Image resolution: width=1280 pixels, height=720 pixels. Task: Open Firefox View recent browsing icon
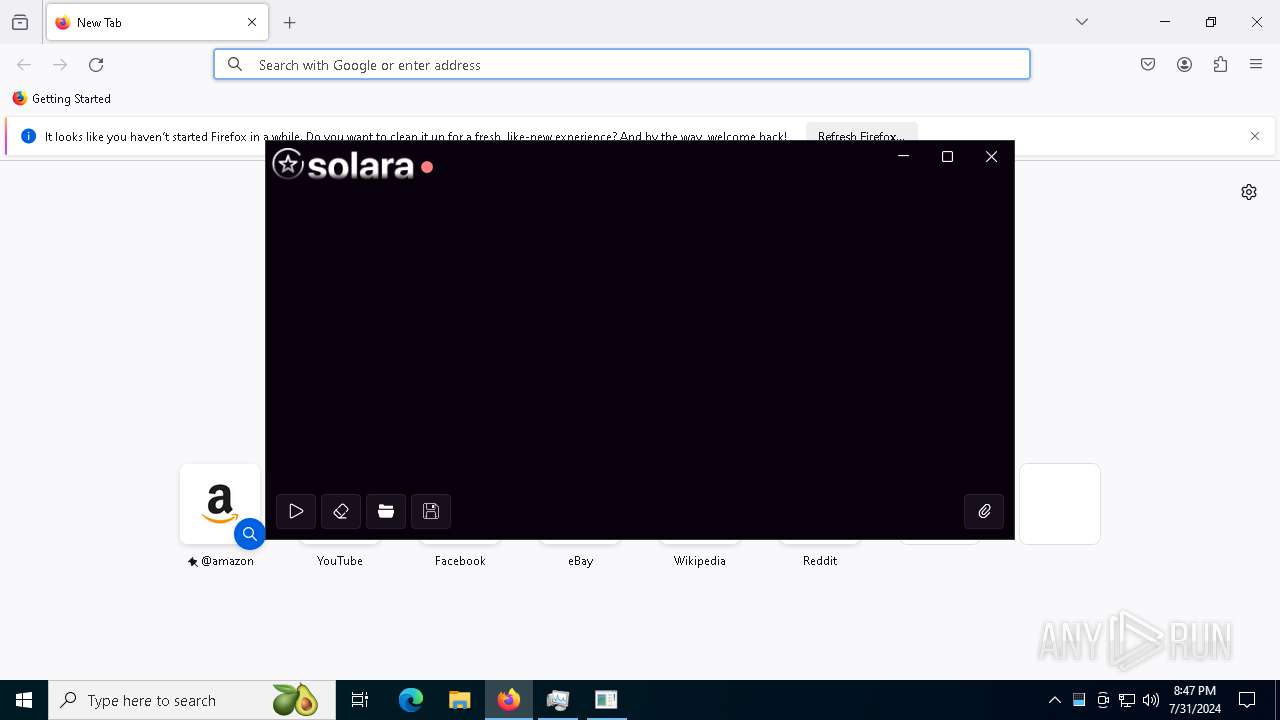[x=20, y=22]
